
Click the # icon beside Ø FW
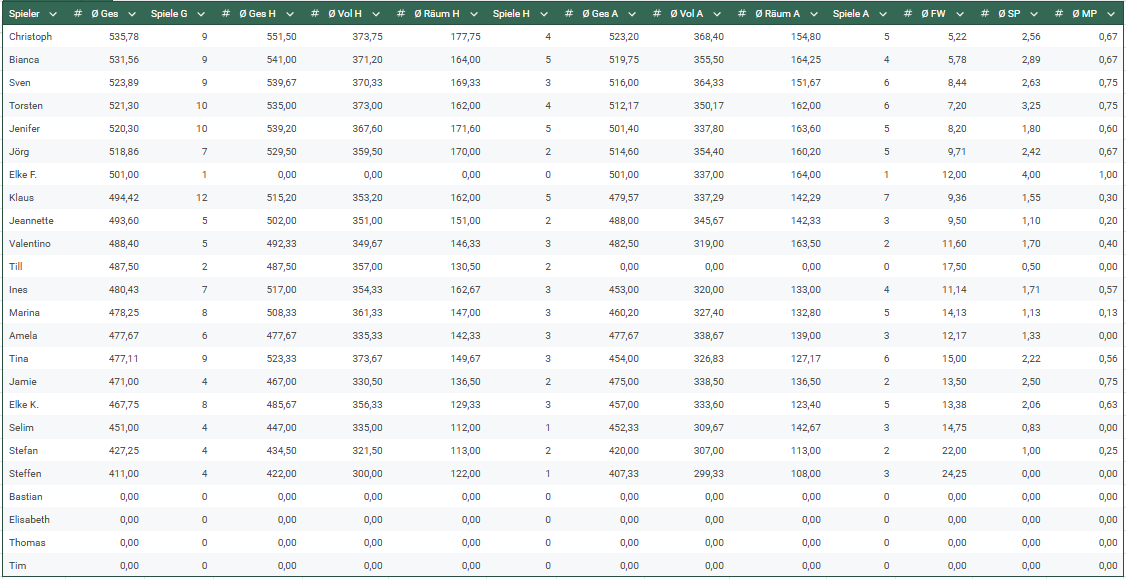[908, 13]
